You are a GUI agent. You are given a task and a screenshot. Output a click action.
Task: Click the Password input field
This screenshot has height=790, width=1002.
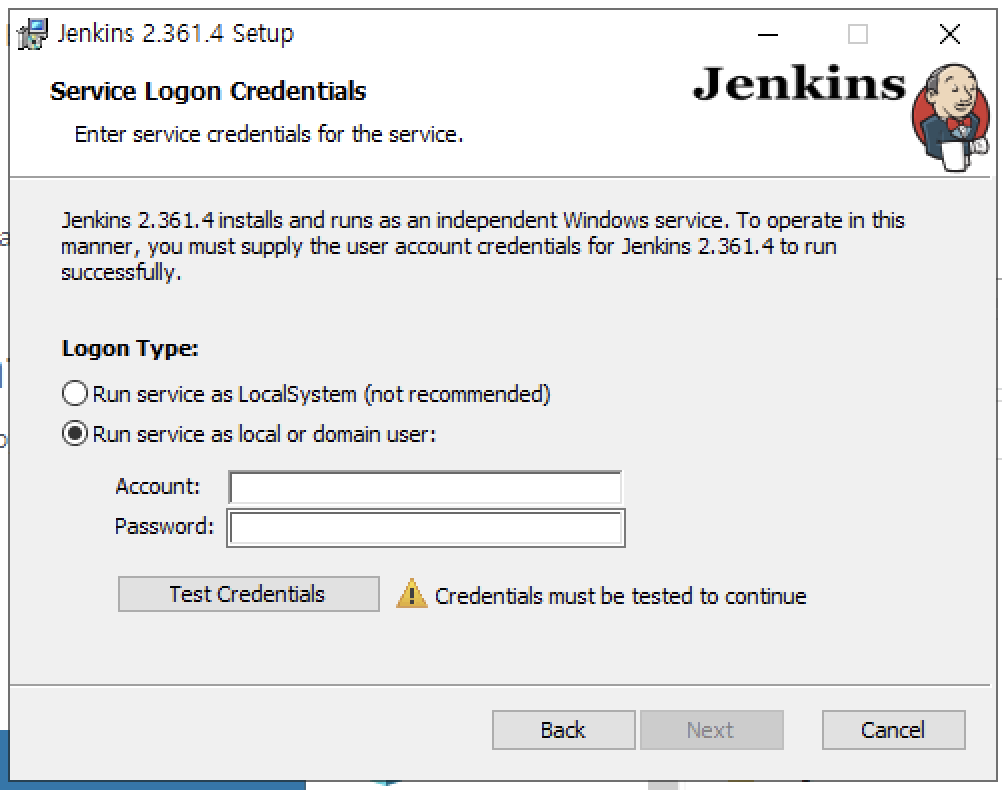pyautogui.click(x=426, y=528)
